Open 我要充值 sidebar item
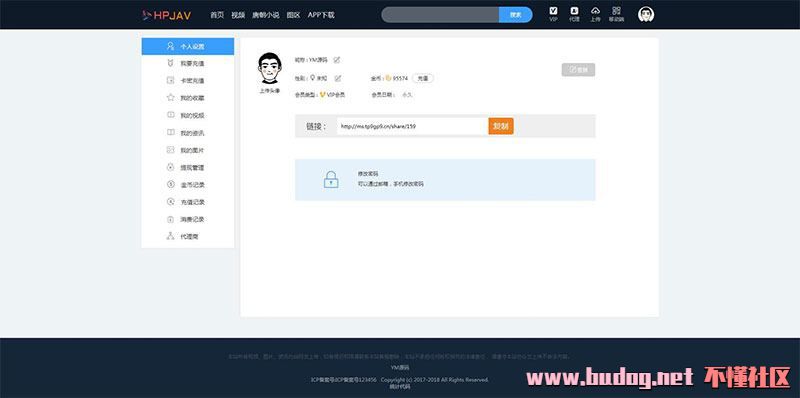800x398 pixels. (188, 64)
